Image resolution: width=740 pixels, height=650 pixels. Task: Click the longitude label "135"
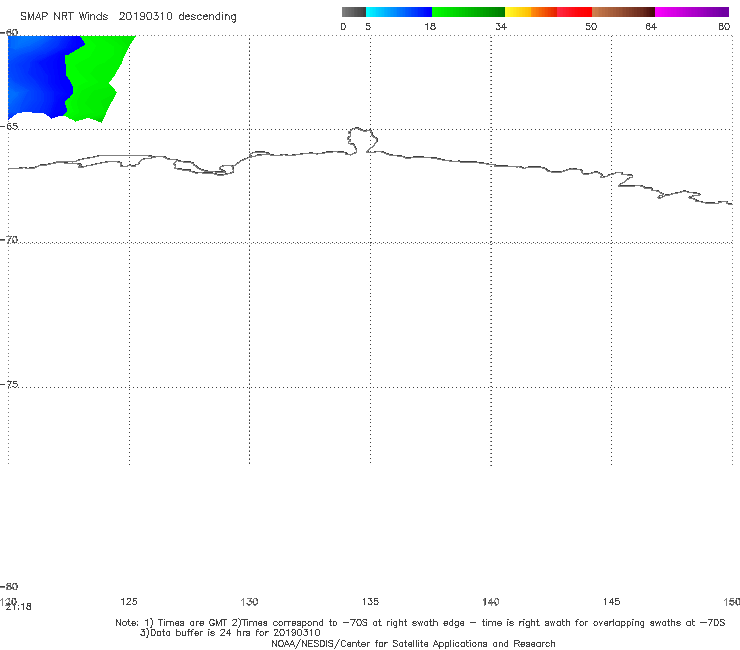pos(370,601)
